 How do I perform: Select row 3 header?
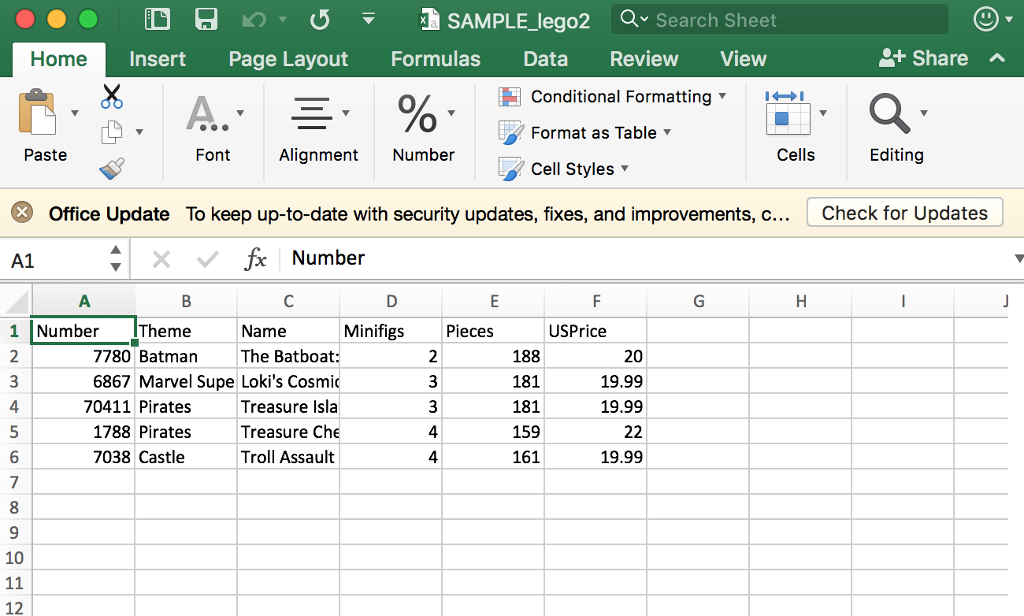[15, 381]
